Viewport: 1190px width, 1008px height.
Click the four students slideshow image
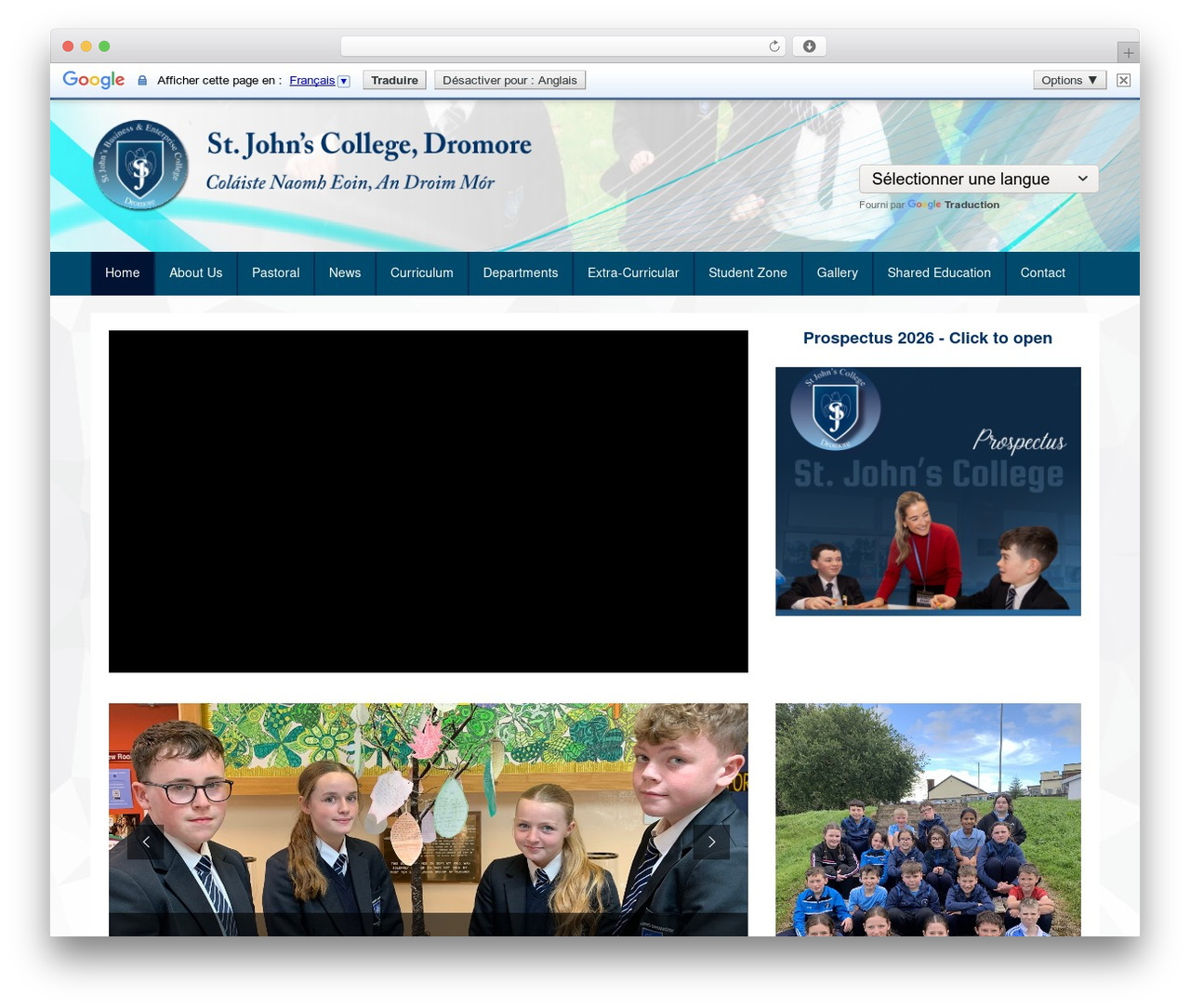click(x=429, y=819)
